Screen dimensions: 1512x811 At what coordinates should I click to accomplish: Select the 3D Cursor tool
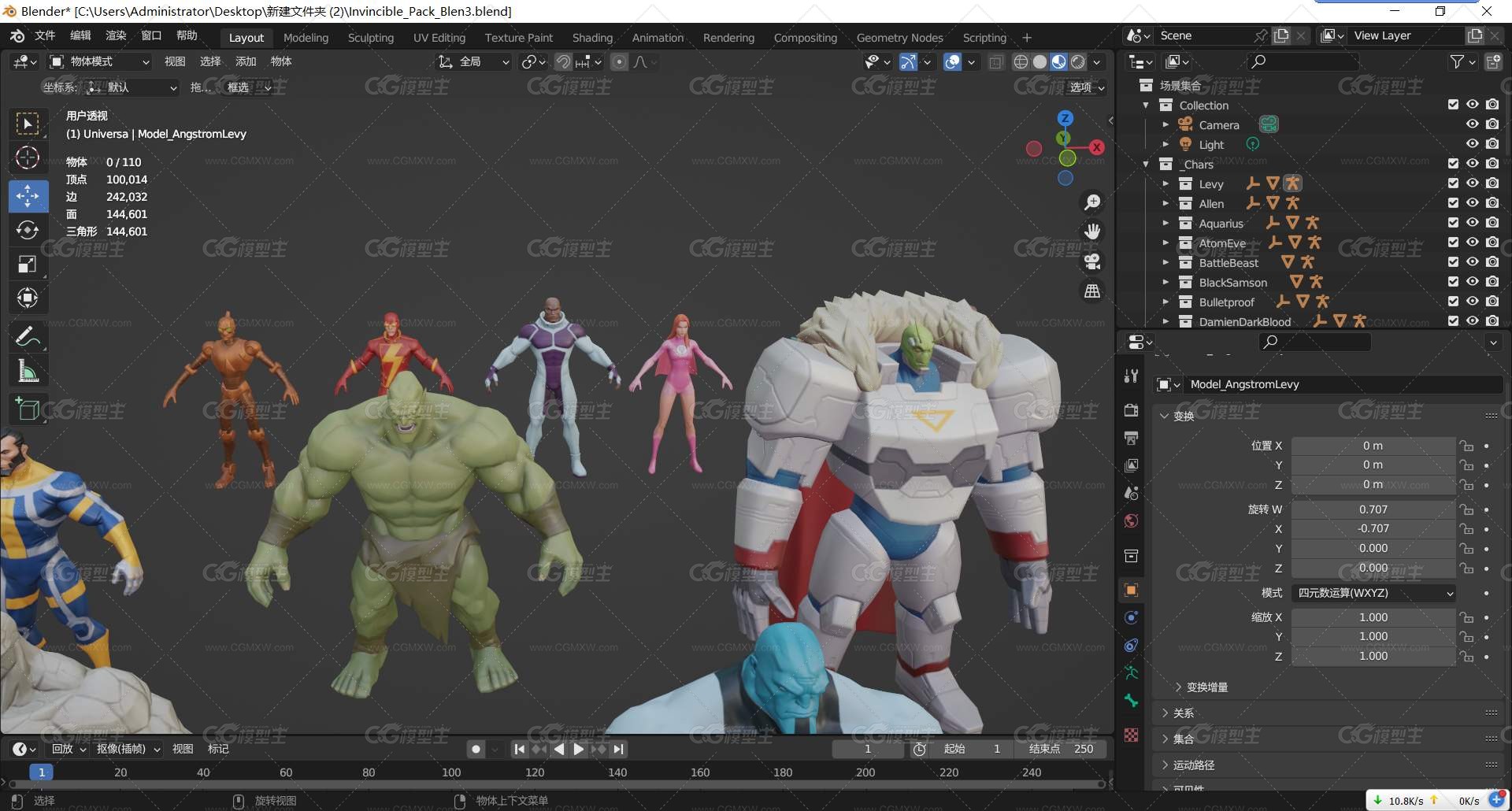click(28, 157)
